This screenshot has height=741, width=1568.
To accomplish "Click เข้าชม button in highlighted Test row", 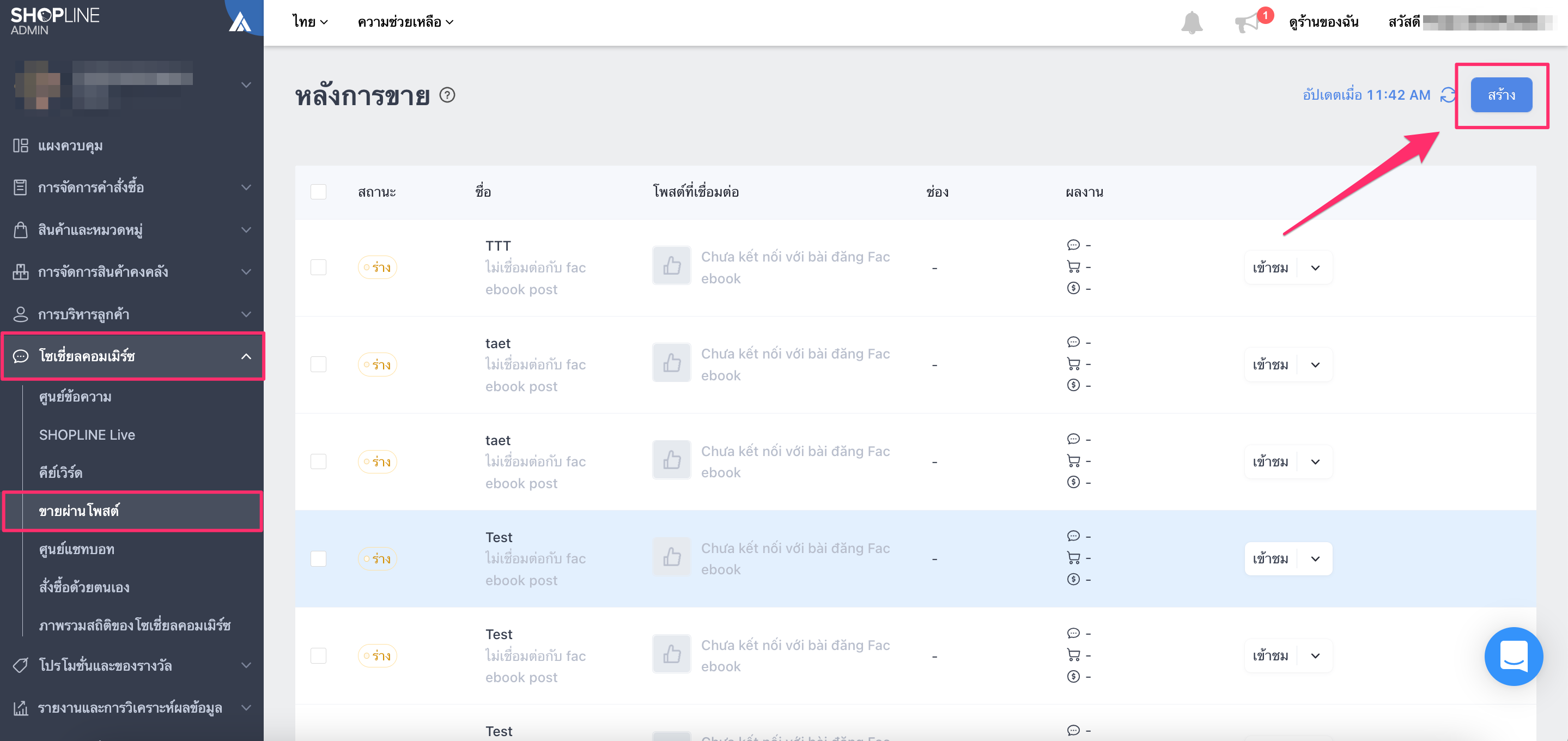I will [1271, 559].
